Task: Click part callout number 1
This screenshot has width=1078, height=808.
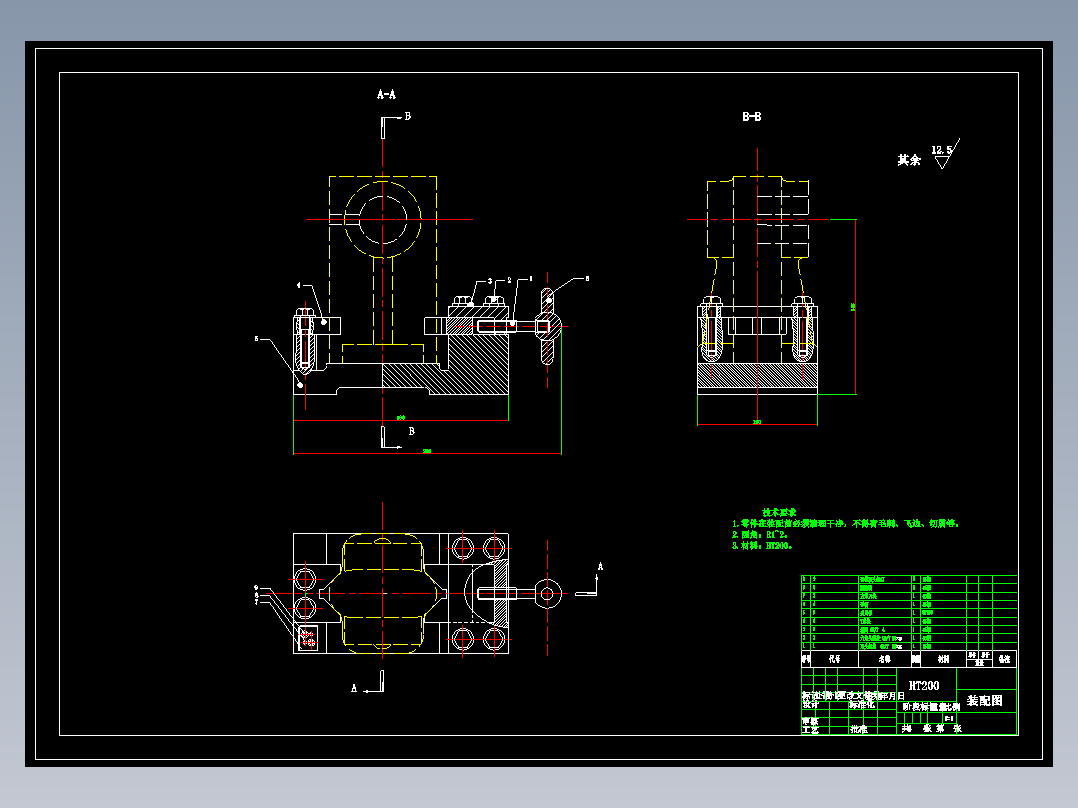Action: pyautogui.click(x=530, y=279)
